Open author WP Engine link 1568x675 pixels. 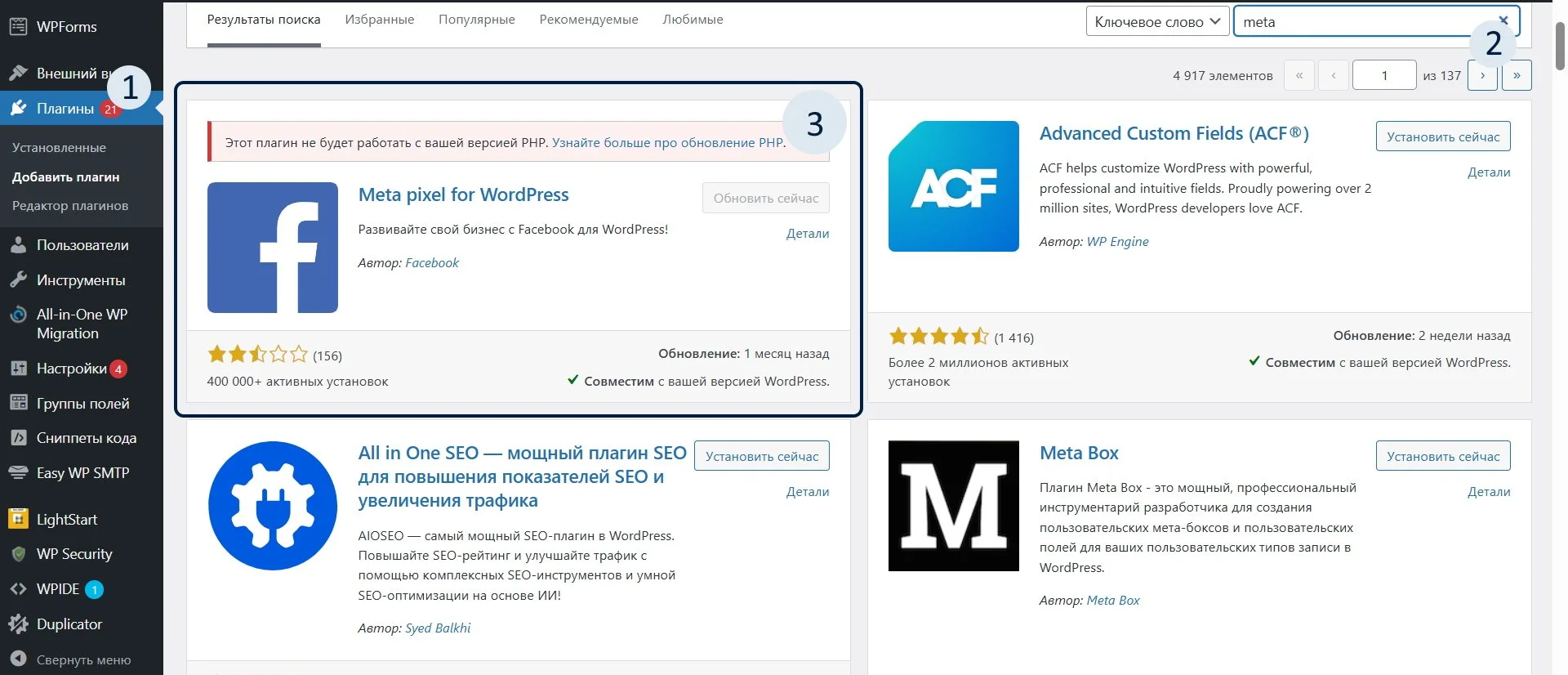[1117, 242]
